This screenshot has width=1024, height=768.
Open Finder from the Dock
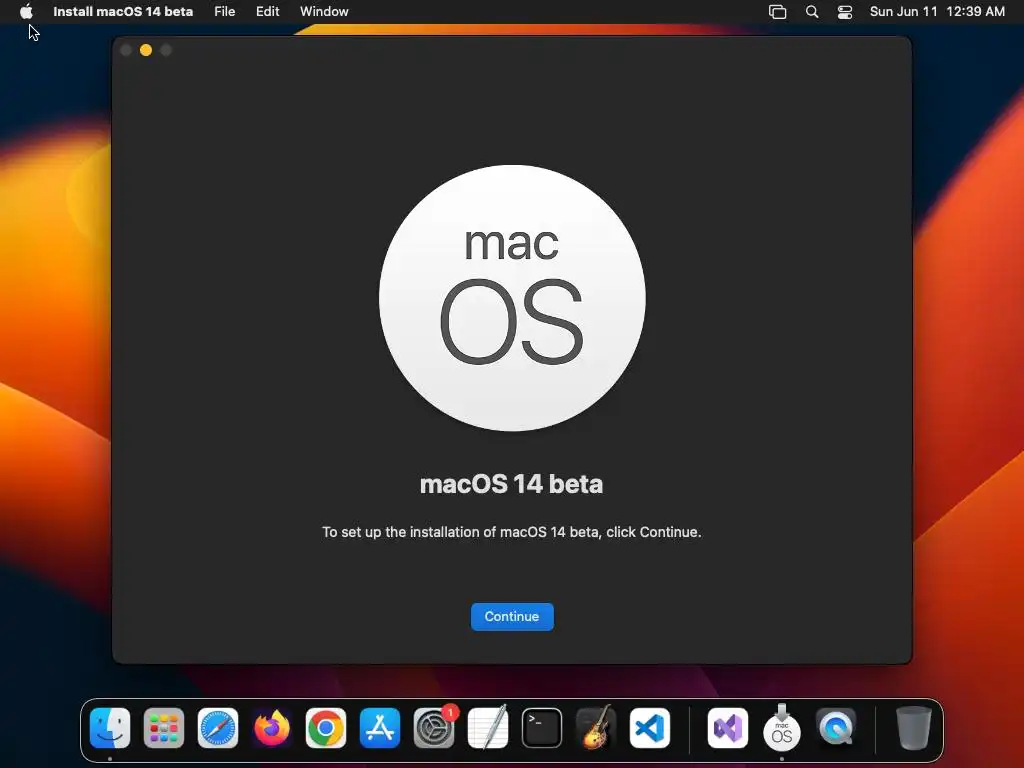click(110, 728)
